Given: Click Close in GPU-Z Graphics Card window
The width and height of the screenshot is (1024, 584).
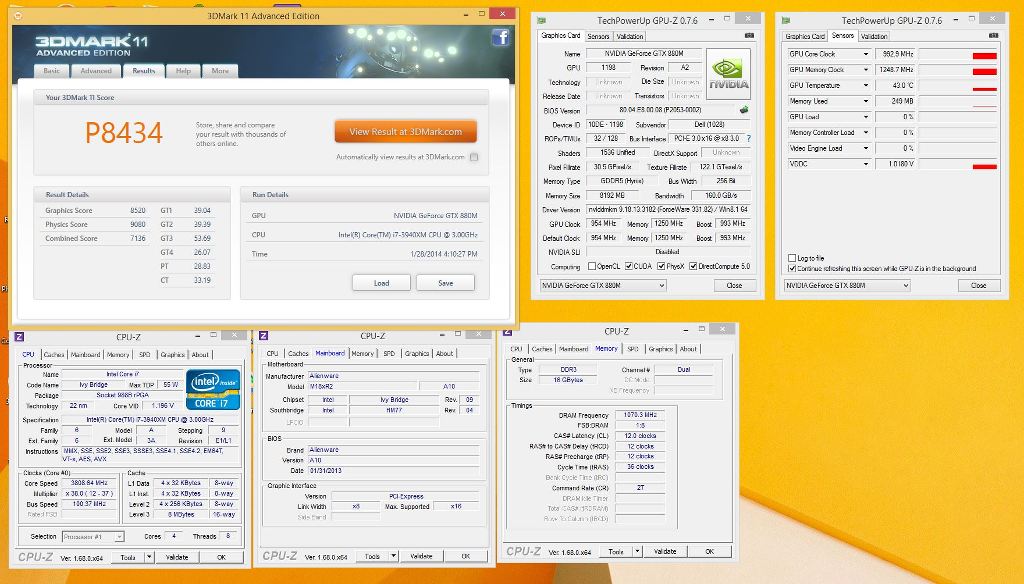Looking at the screenshot, I should [x=734, y=285].
